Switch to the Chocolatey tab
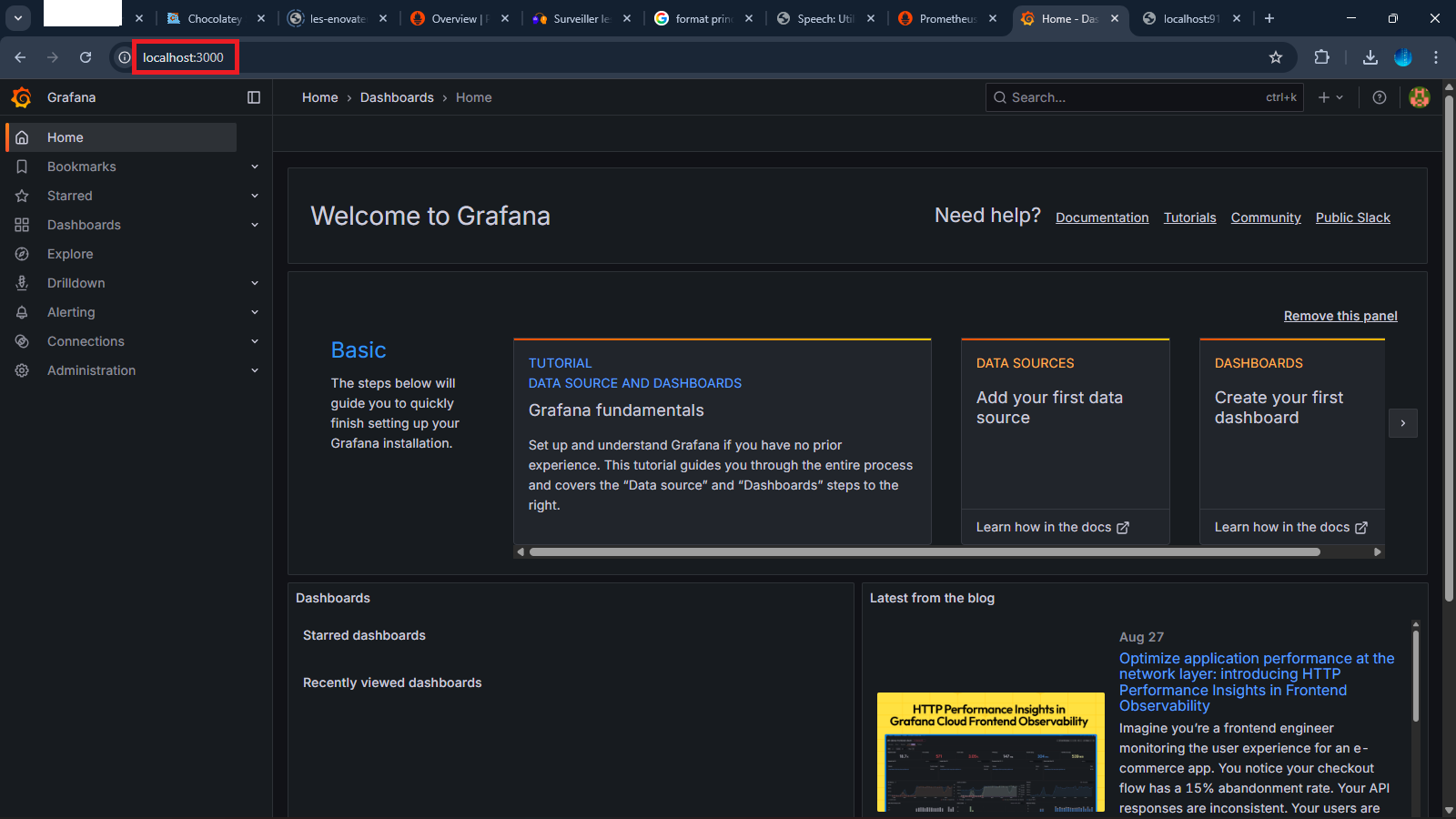Screen dimensions: 1456x819 (x=215, y=18)
